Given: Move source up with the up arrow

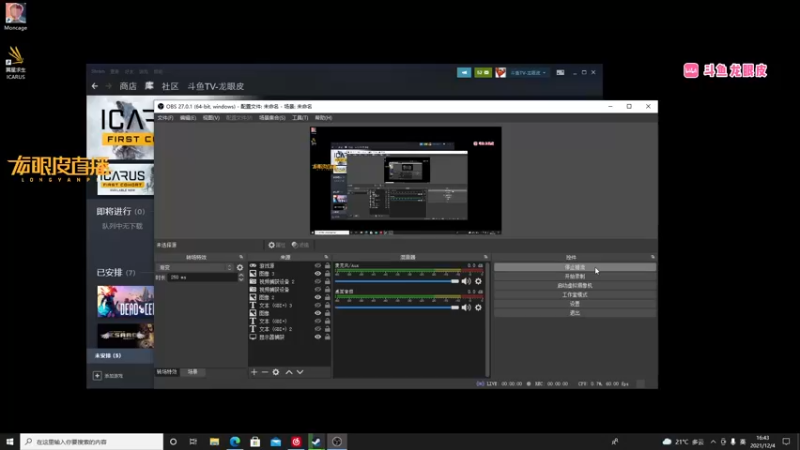Looking at the screenshot, I should [x=289, y=372].
